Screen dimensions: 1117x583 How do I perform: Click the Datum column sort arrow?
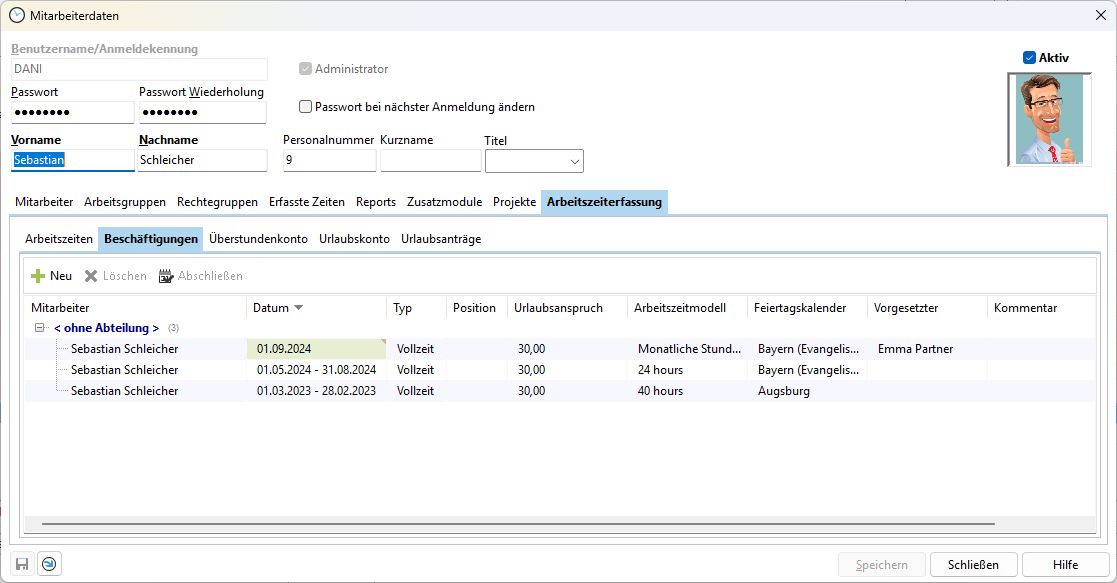tap(298, 308)
